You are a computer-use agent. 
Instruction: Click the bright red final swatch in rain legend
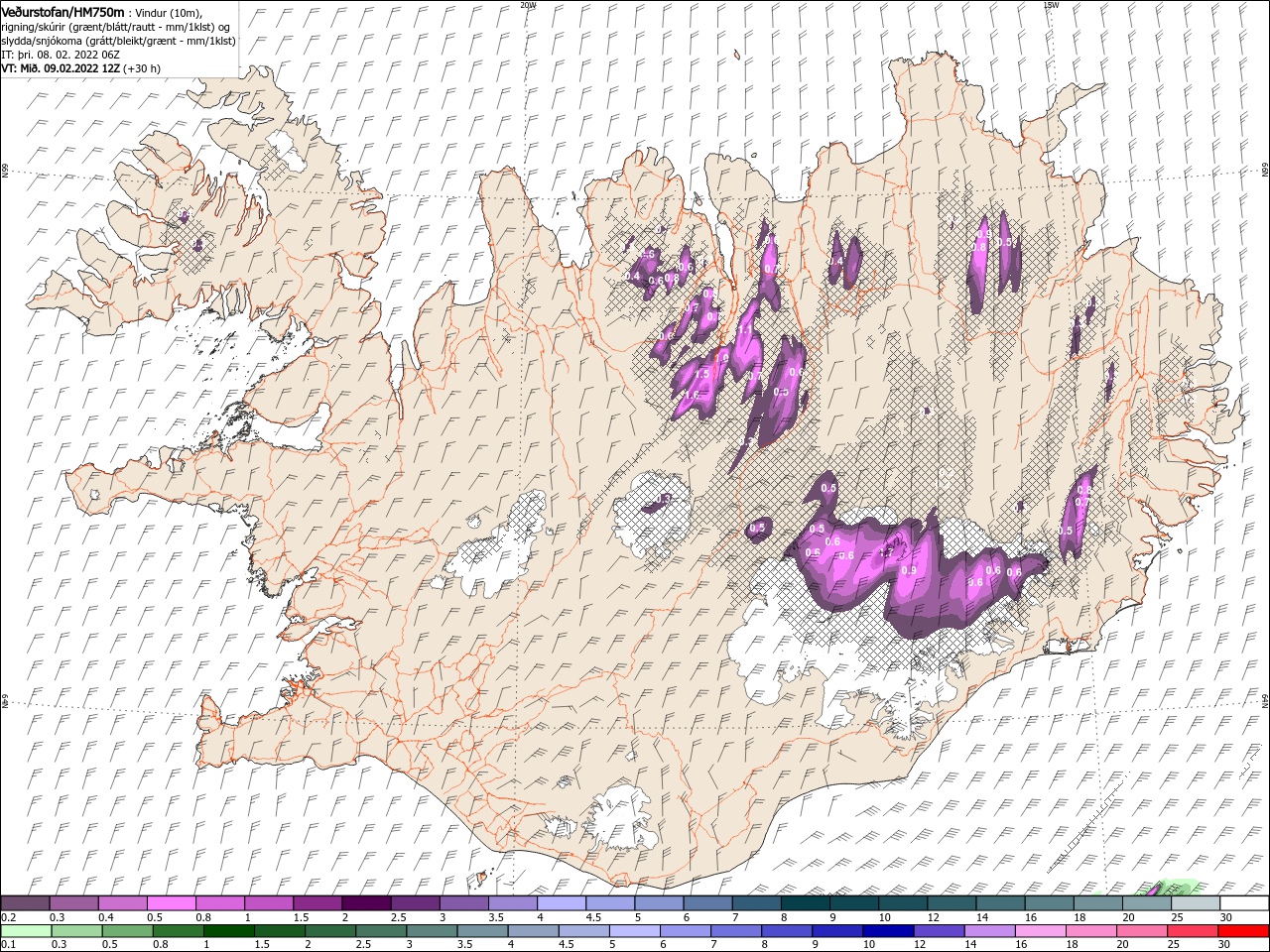click(x=1244, y=931)
